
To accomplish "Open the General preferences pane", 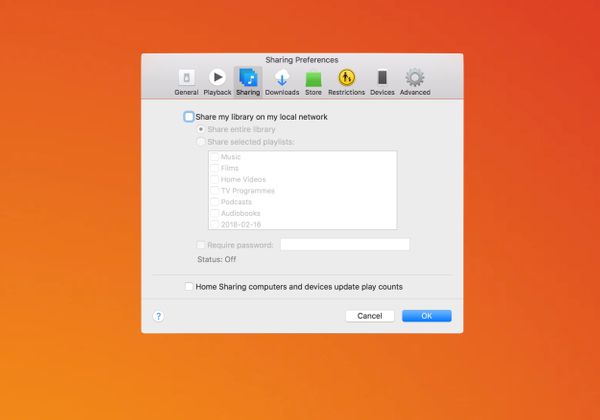I will 186,80.
